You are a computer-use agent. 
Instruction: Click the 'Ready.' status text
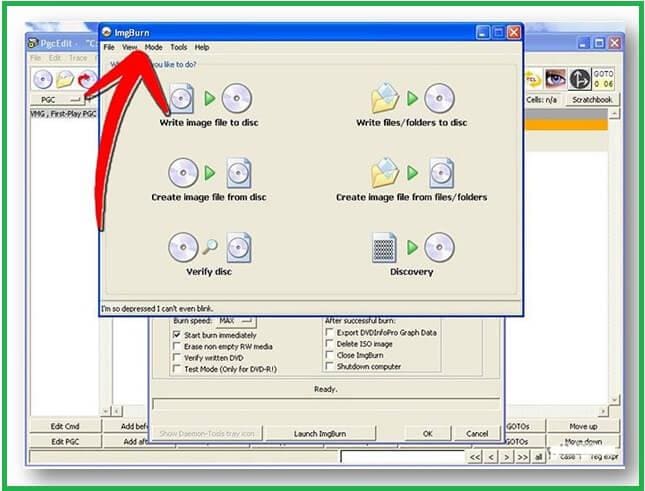[325, 389]
